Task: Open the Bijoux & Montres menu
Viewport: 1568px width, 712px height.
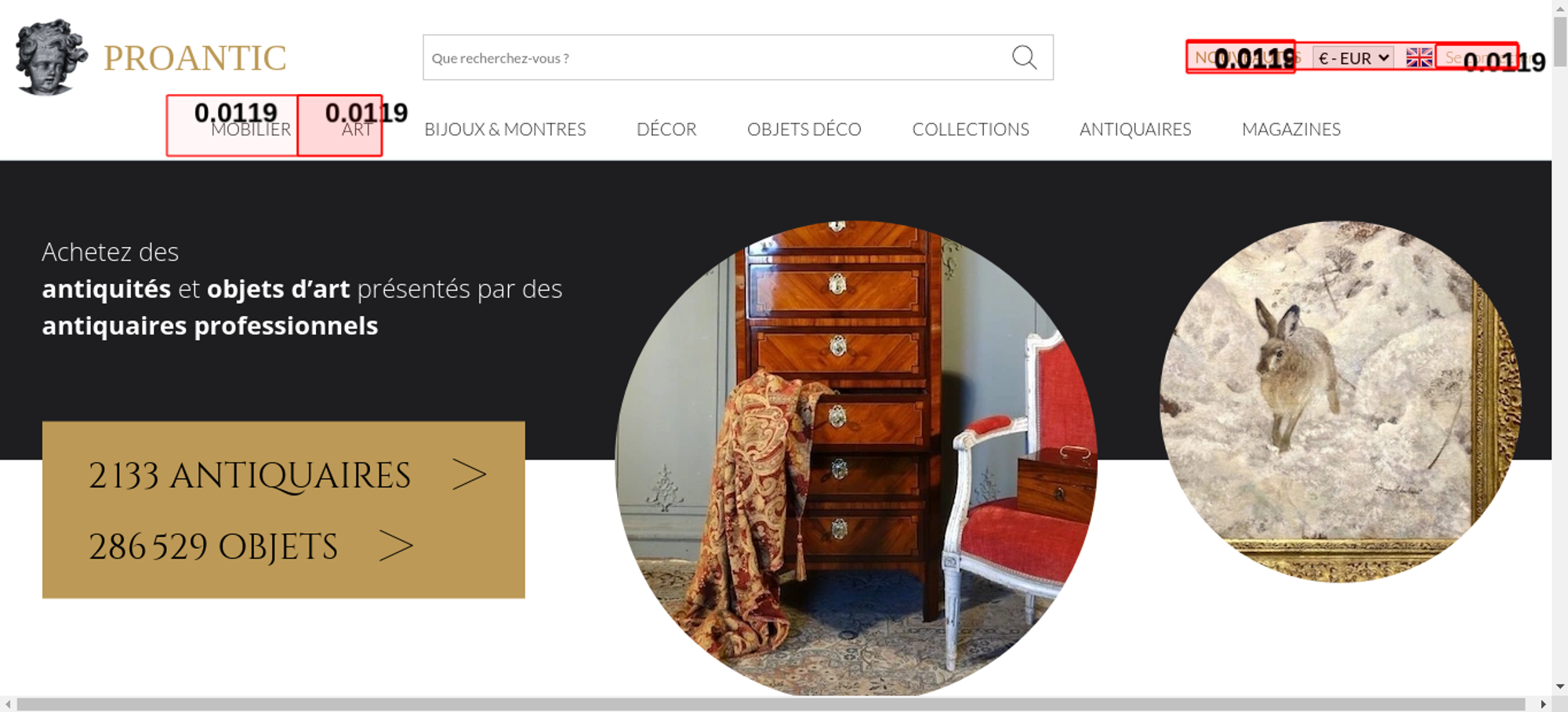Action: (x=505, y=129)
